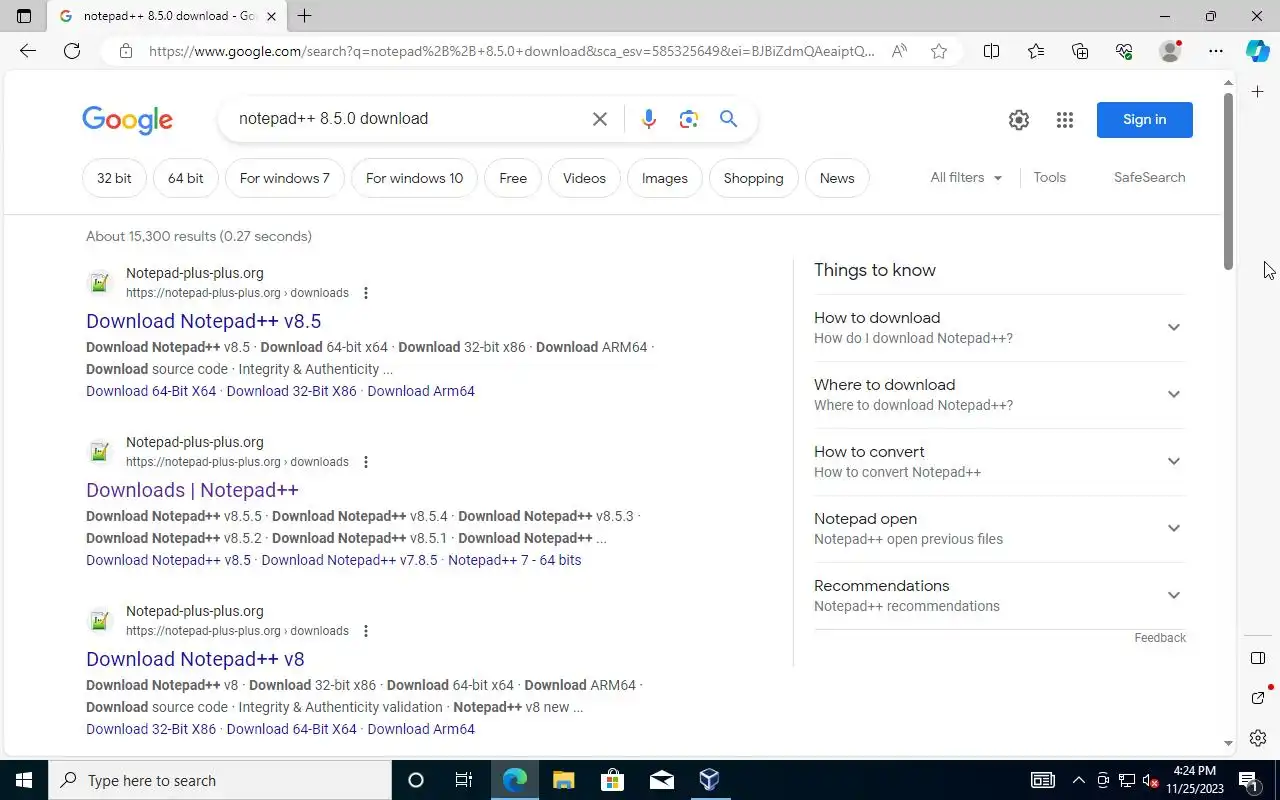Switch to News results
1280x800 pixels.
click(x=837, y=178)
